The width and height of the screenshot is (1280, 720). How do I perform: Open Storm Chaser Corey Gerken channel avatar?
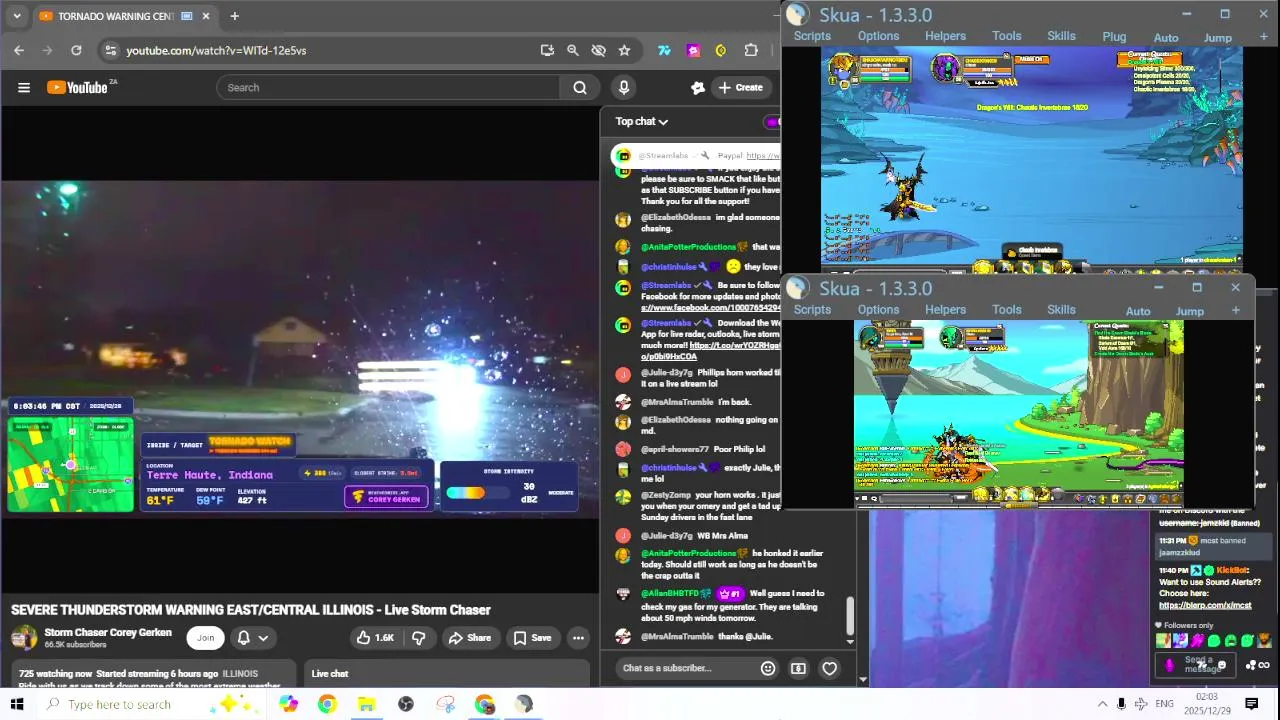(24, 638)
